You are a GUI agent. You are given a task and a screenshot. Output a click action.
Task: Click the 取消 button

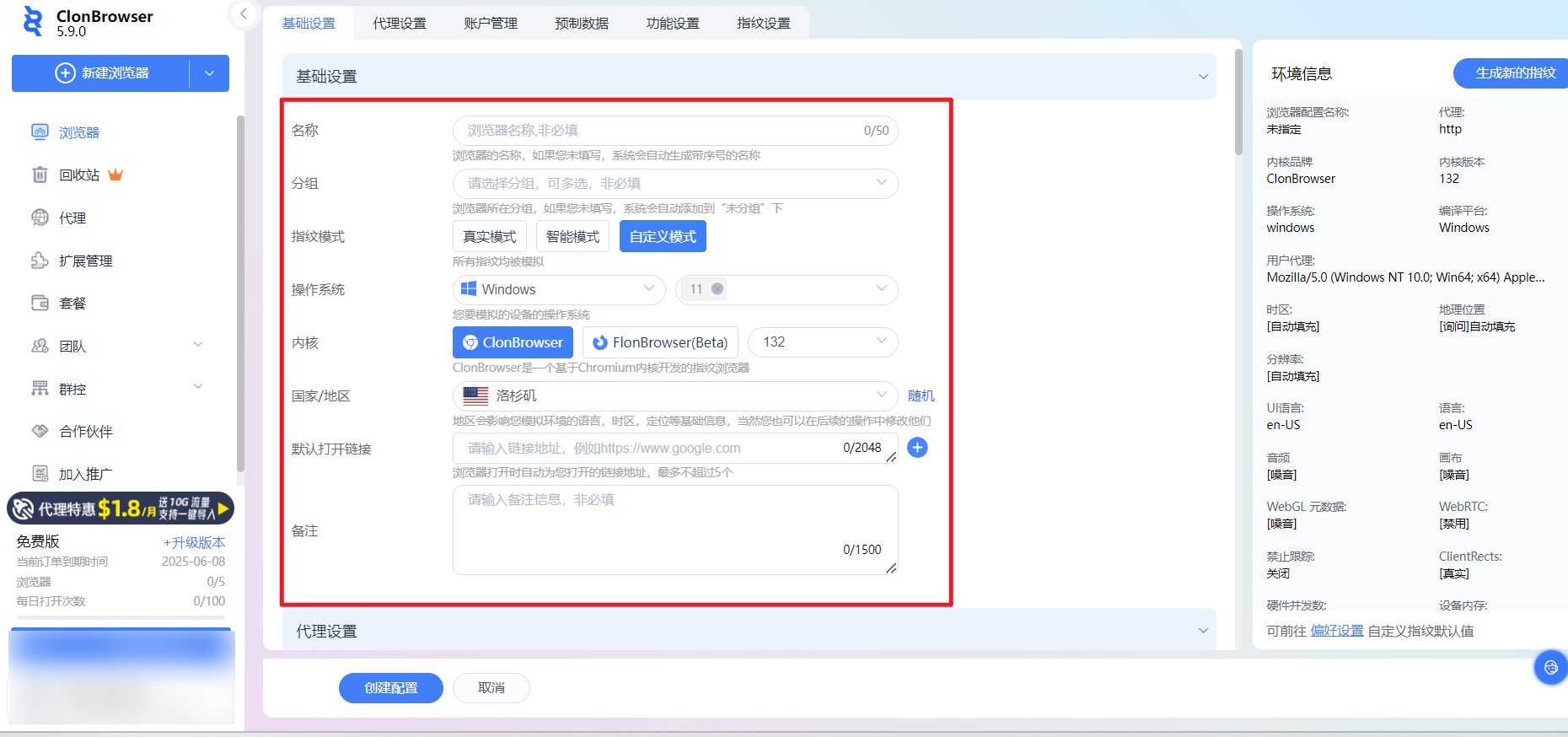[x=491, y=688]
